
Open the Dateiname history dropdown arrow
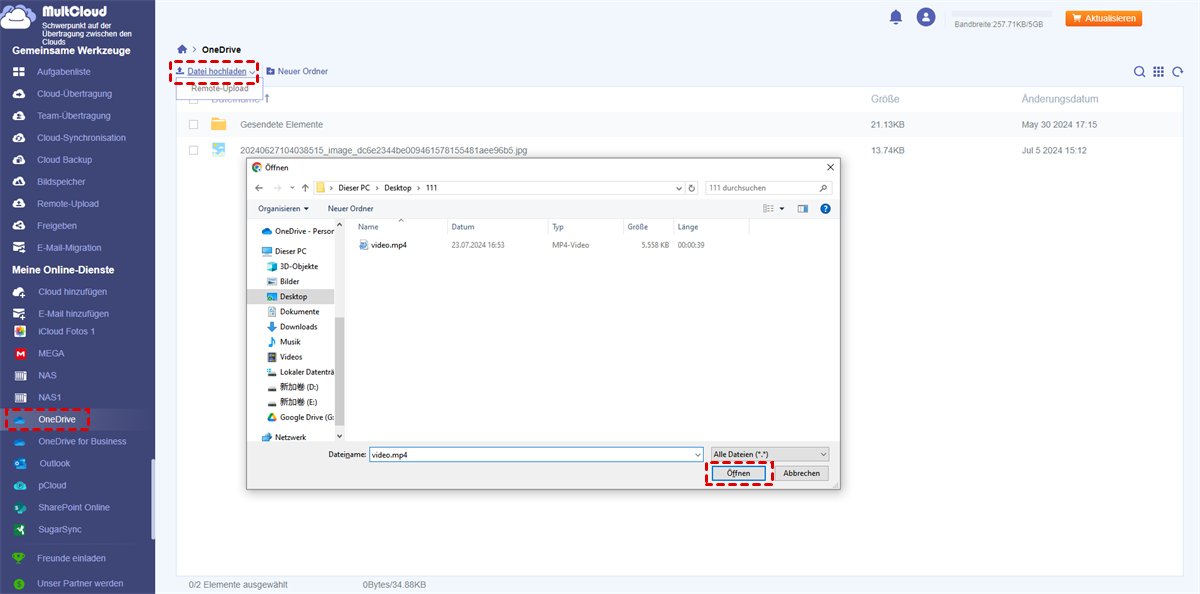(x=697, y=454)
